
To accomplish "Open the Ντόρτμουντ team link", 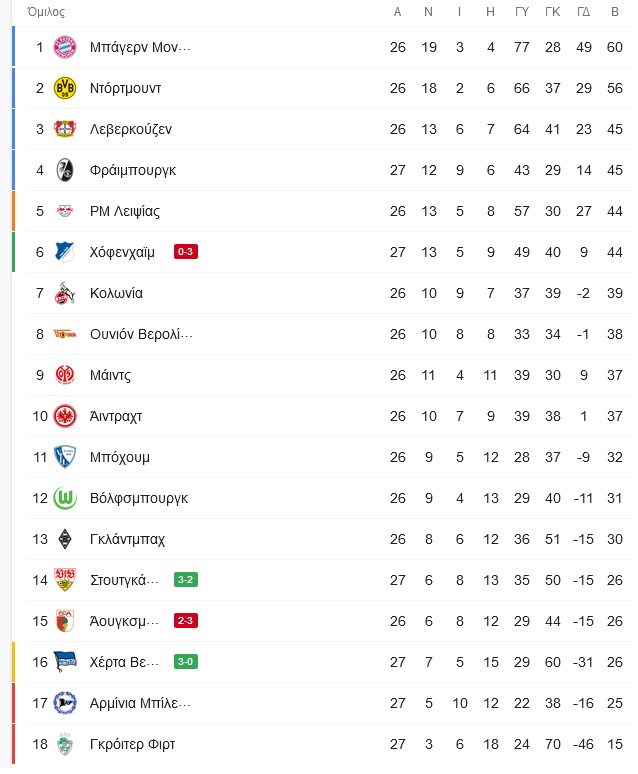I will point(125,88).
